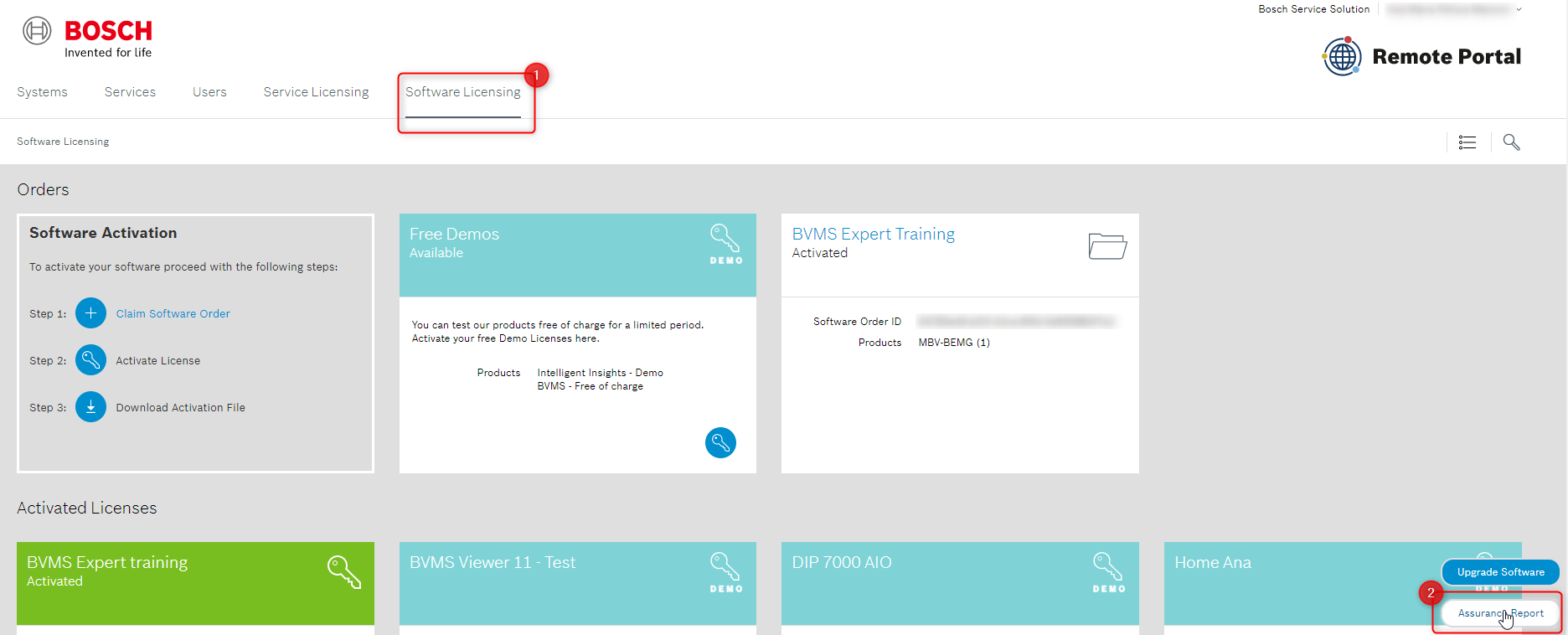This screenshot has width=1568, height=635.
Task: Open the Systems tab
Action: click(42, 92)
